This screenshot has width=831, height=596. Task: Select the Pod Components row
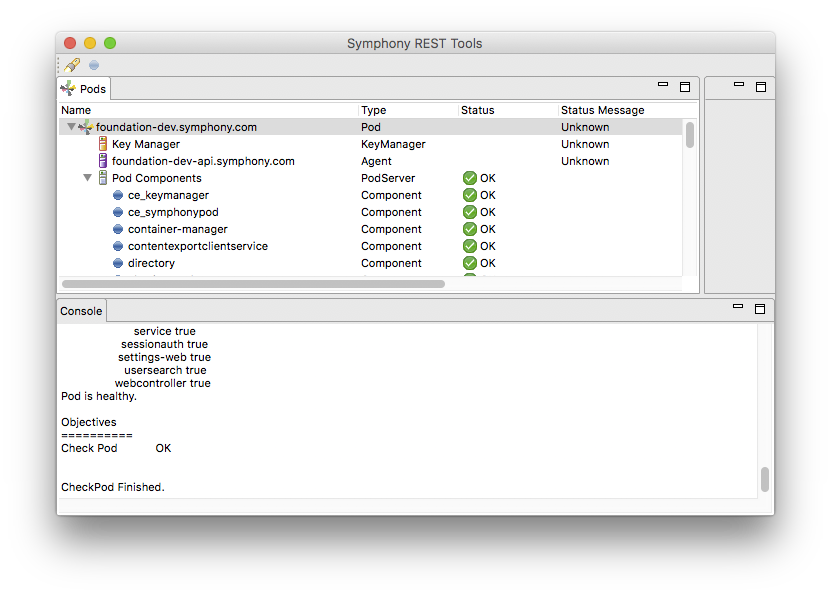pos(371,178)
